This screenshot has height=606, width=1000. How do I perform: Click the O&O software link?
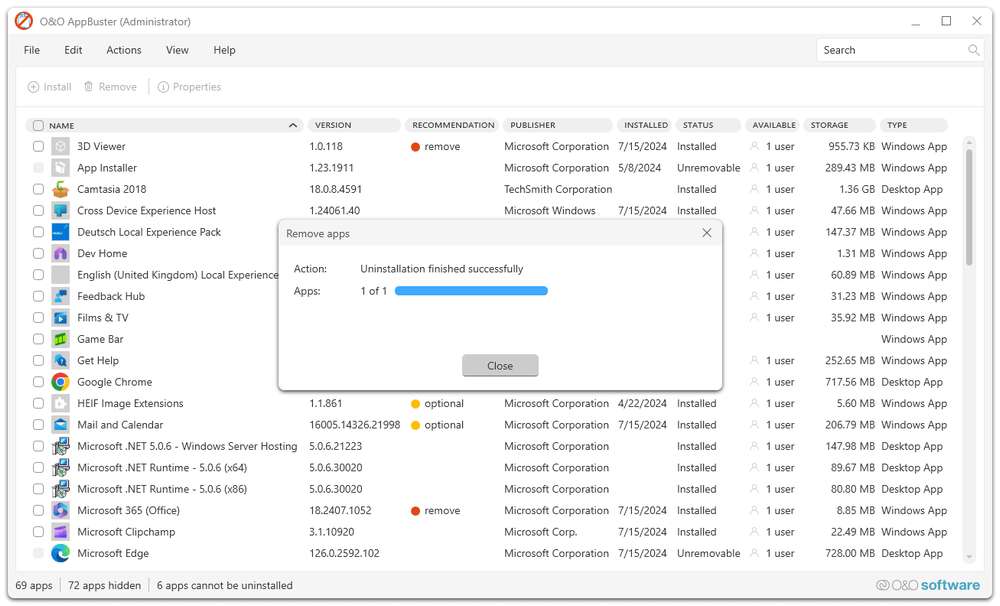pos(928,585)
